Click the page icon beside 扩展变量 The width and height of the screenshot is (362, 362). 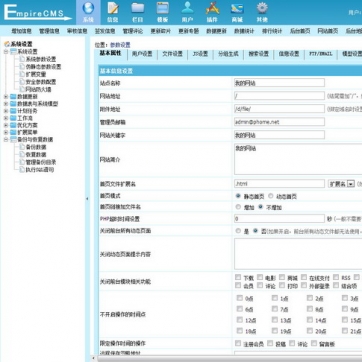22,74
